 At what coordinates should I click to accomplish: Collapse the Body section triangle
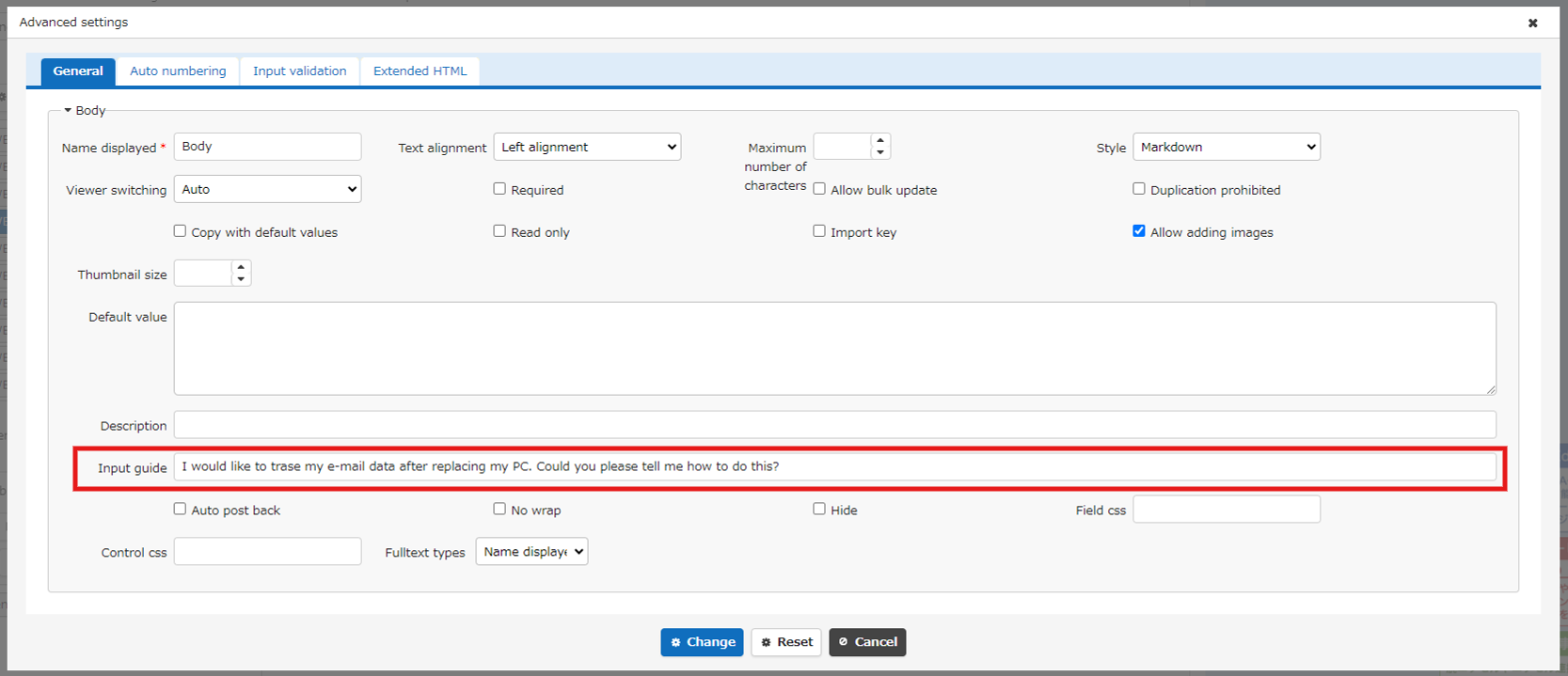(68, 110)
